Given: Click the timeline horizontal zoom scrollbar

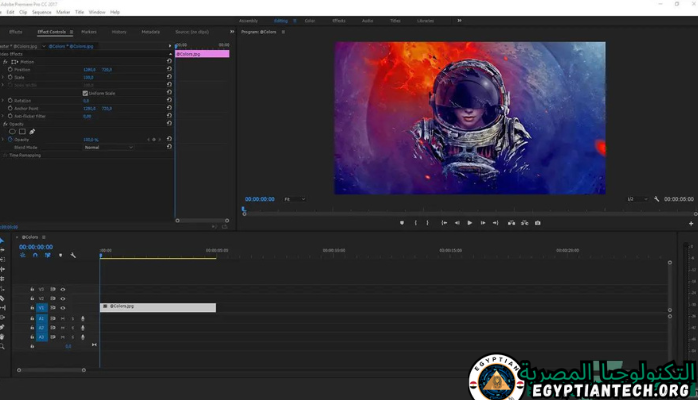Looking at the screenshot, I should [x=51, y=370].
